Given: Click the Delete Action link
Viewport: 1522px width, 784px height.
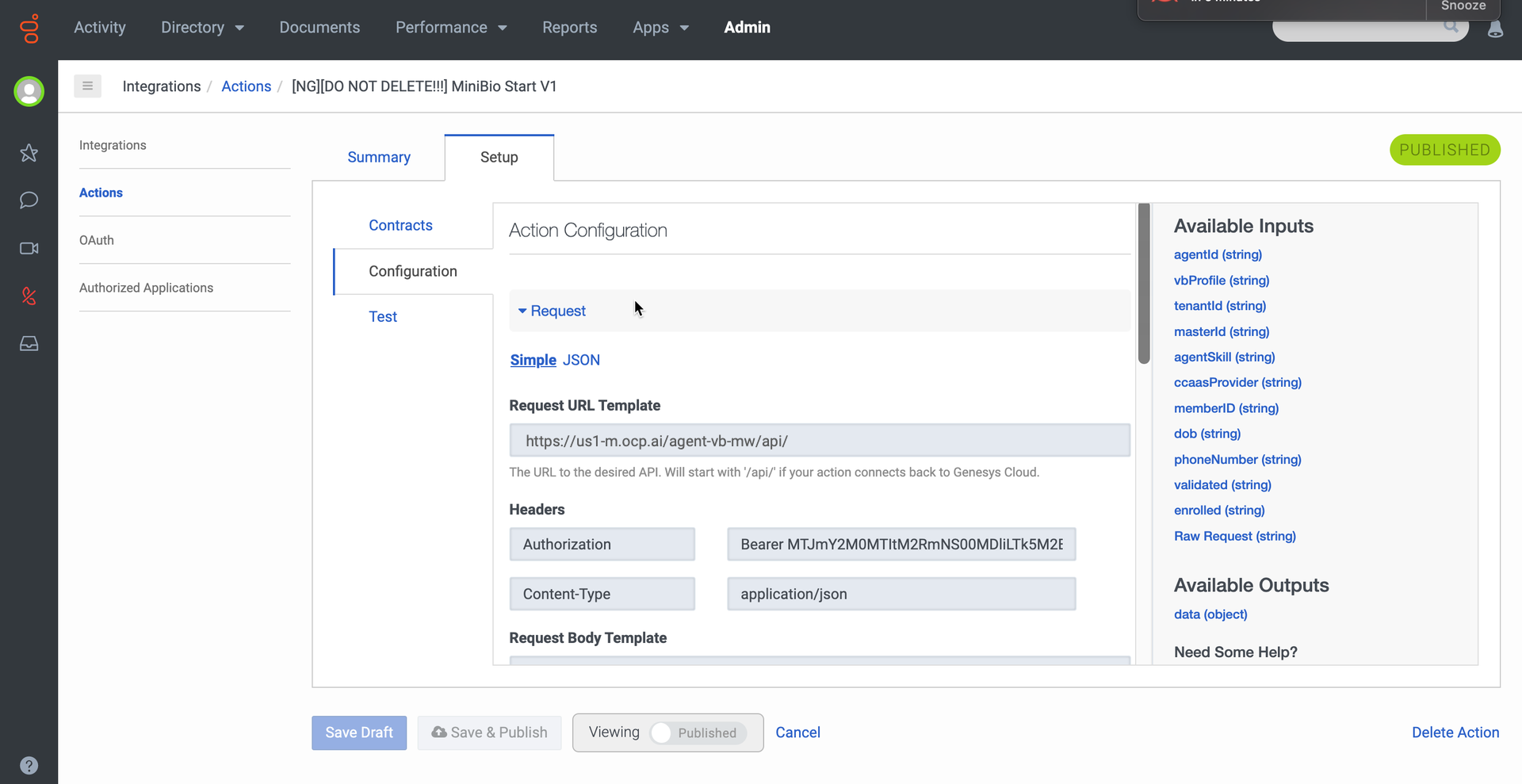Looking at the screenshot, I should pyautogui.click(x=1455, y=732).
